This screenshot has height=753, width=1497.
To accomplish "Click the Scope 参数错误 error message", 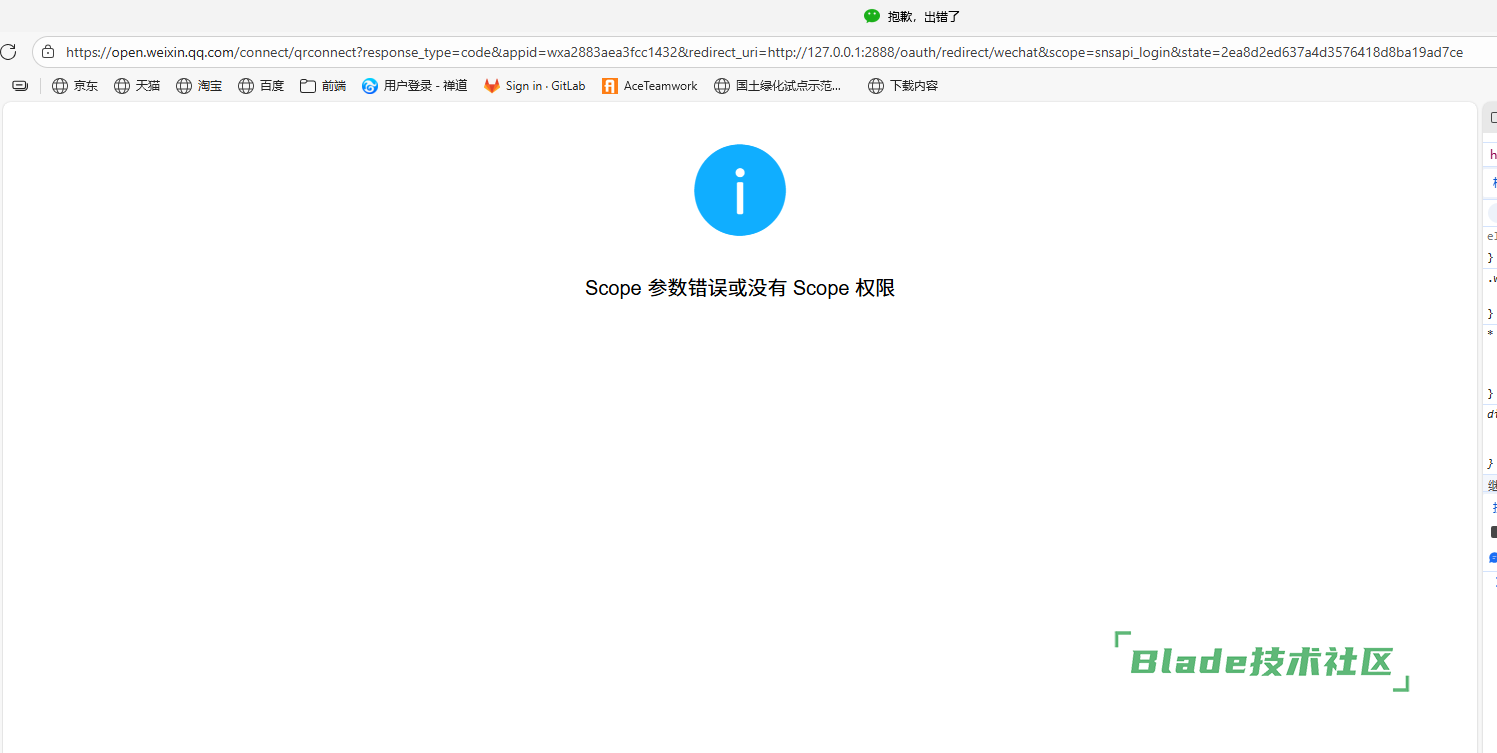I will pos(740,288).
